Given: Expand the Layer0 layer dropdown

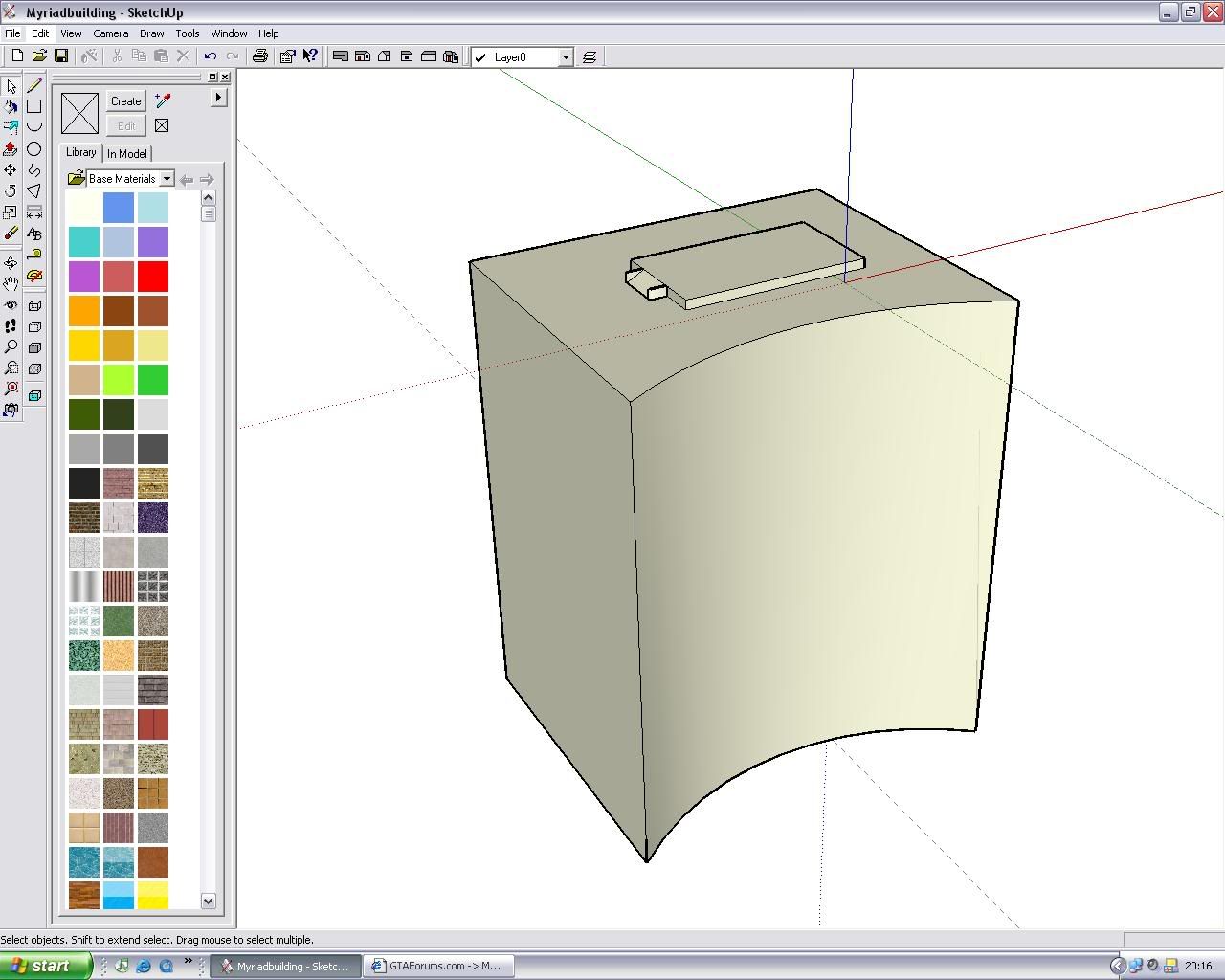Looking at the screenshot, I should pyautogui.click(x=565, y=57).
